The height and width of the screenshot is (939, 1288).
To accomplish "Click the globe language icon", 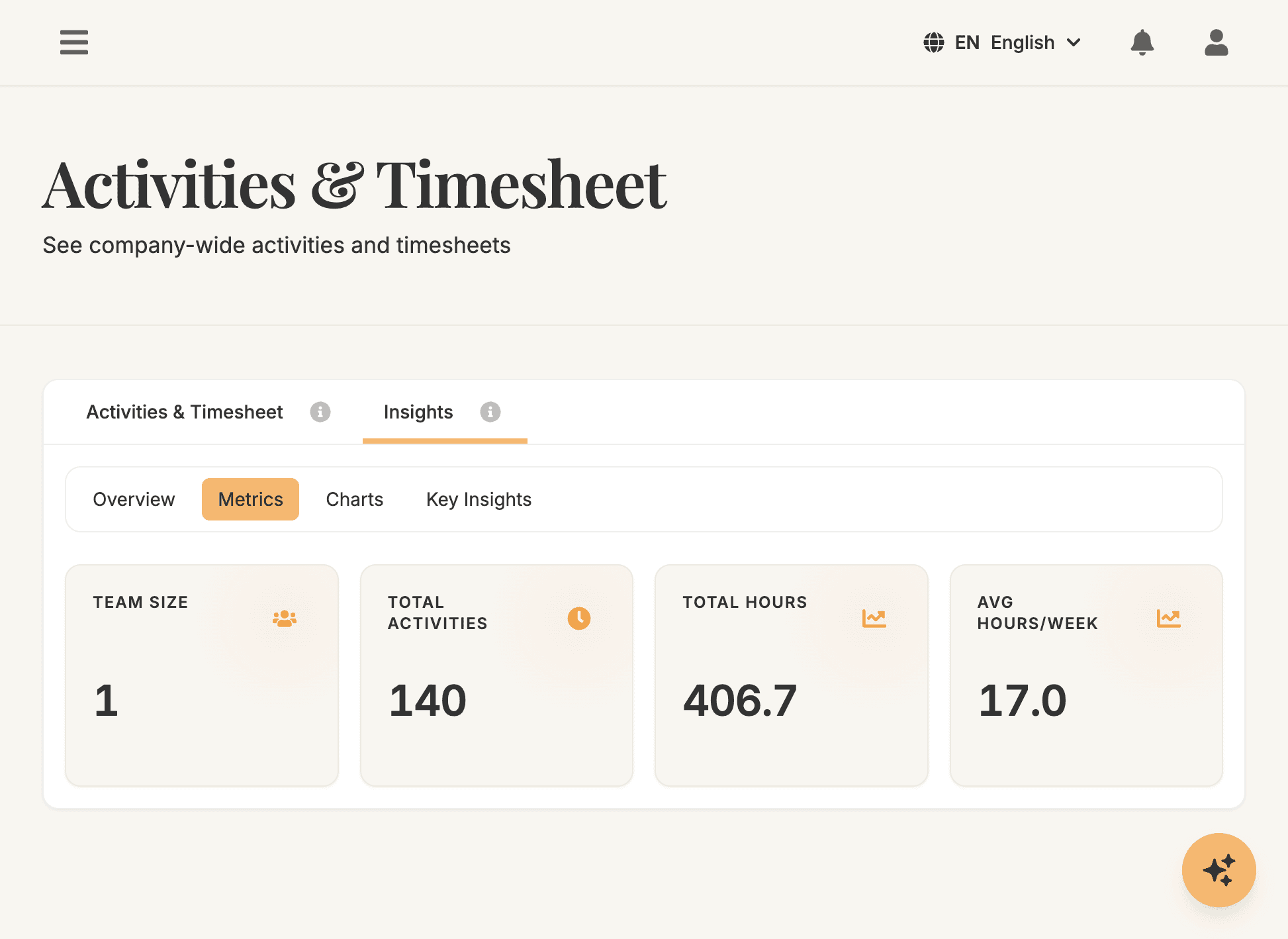I will (x=933, y=42).
